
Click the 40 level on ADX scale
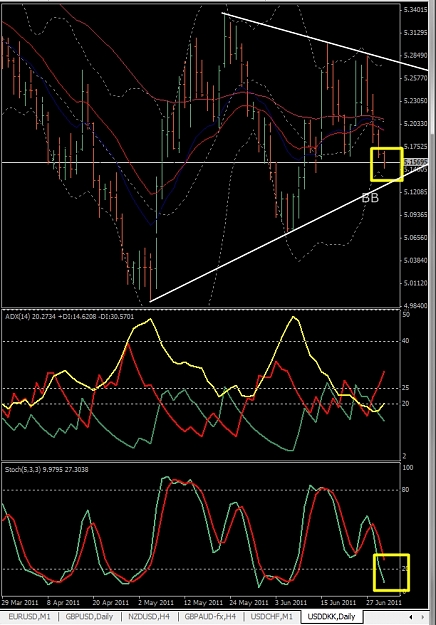[406, 341]
